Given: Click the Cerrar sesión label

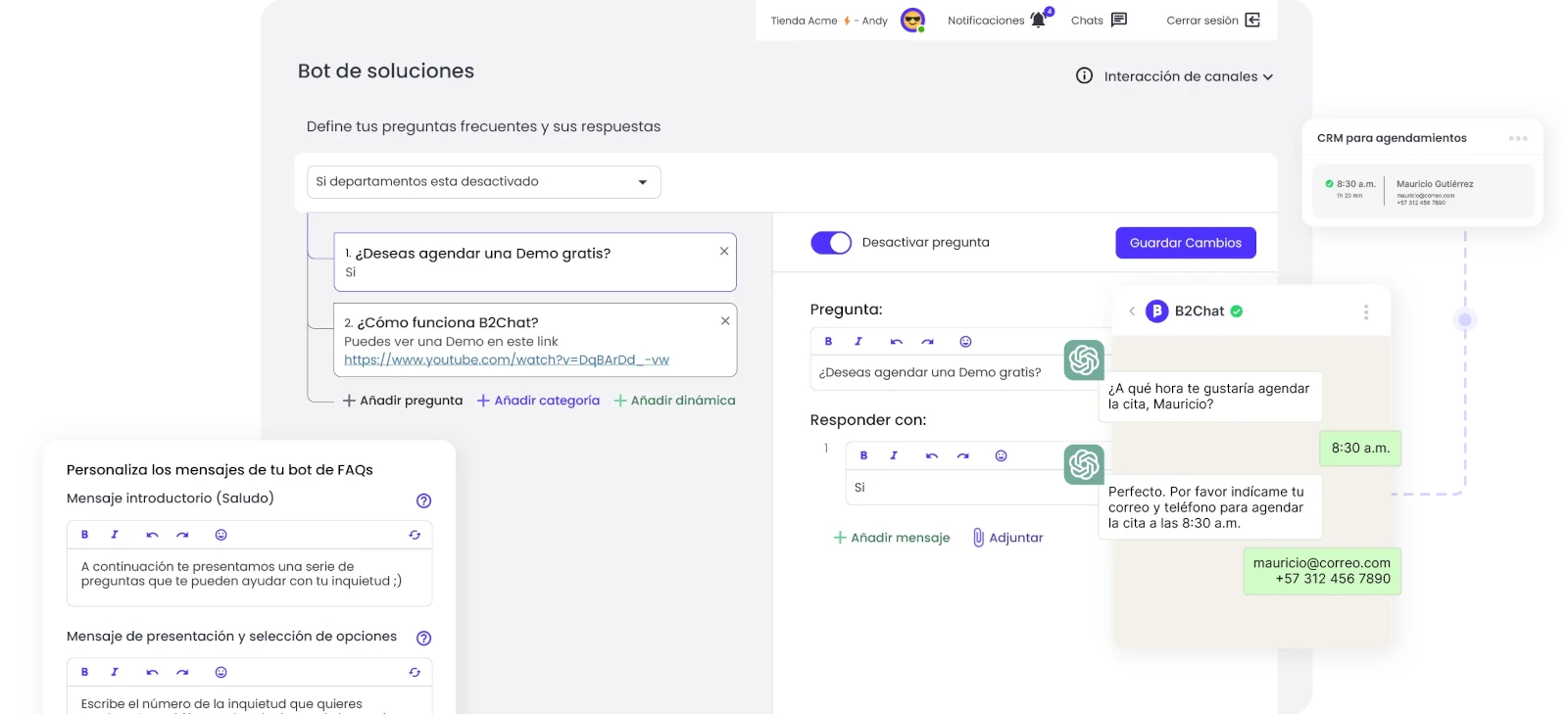Looking at the screenshot, I should click(x=1202, y=21).
